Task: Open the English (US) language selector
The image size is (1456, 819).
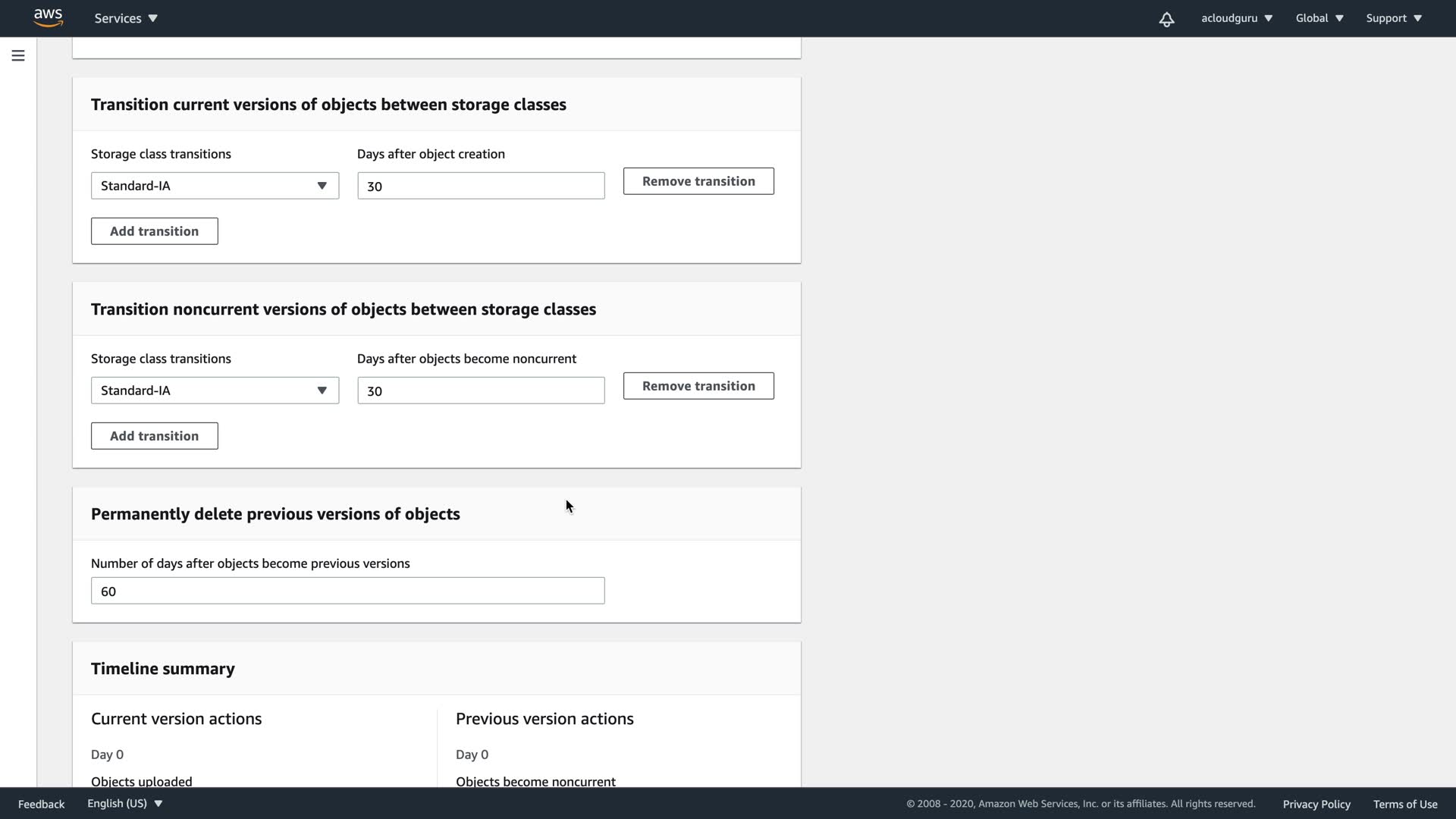Action: [x=125, y=804]
